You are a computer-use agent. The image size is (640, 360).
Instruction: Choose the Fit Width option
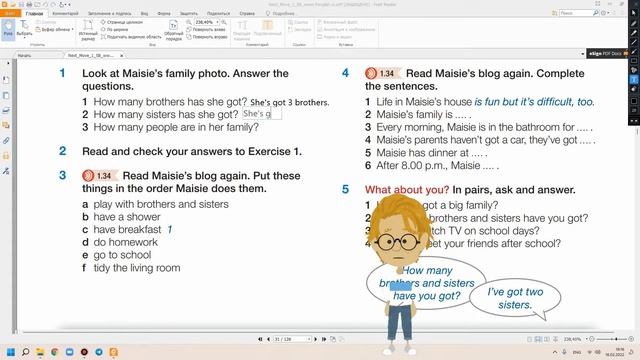pos(115,29)
